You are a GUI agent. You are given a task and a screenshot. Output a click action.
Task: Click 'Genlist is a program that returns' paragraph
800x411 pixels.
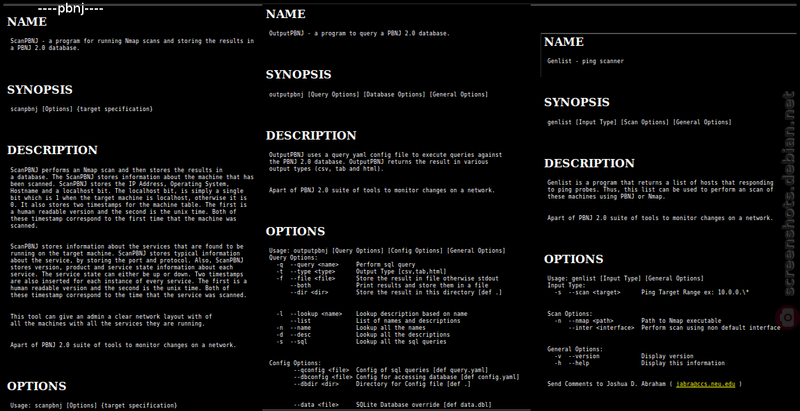(x=661, y=190)
